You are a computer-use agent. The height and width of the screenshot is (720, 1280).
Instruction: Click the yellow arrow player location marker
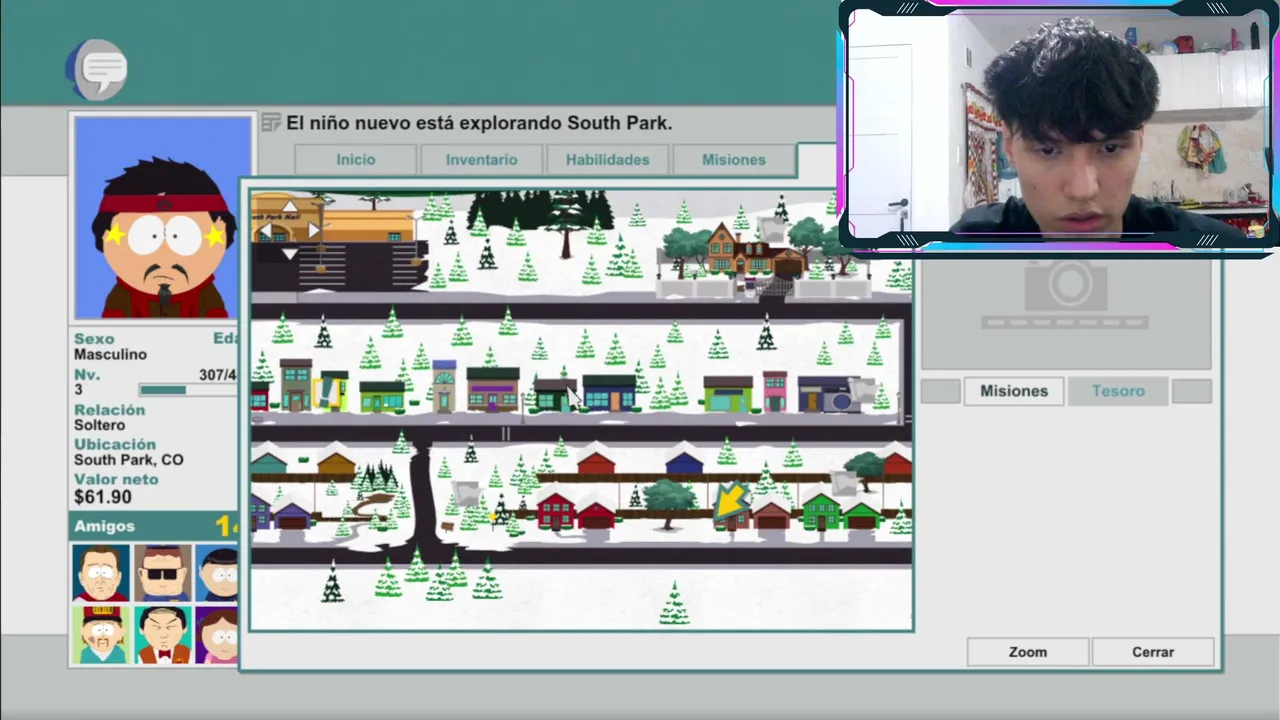tap(732, 499)
